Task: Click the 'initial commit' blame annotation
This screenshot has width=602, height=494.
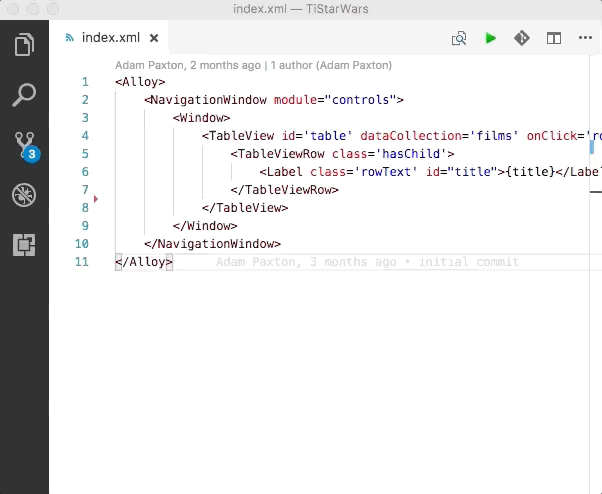Action: 469,262
